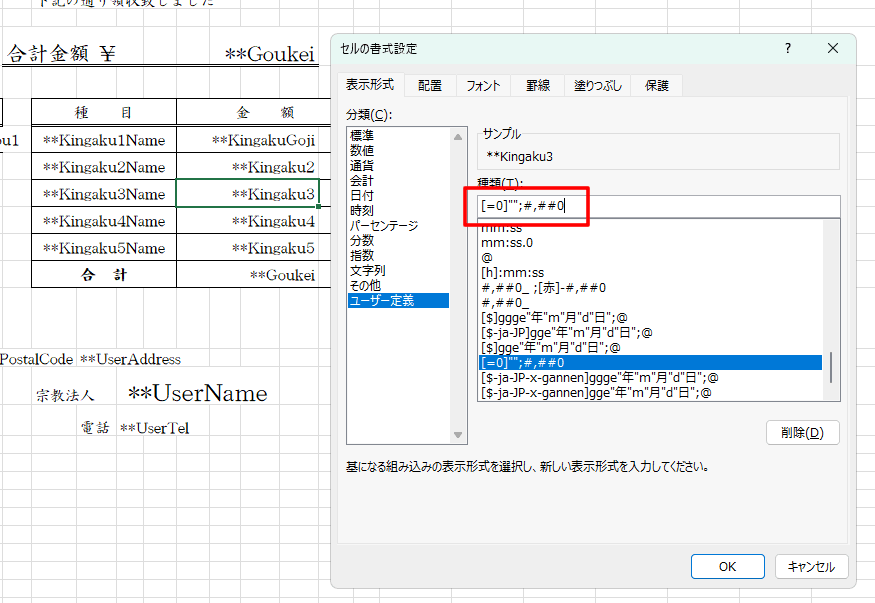Viewport: 875px width, 603px height.
Task: Select 数値 category
Action: [398, 151]
